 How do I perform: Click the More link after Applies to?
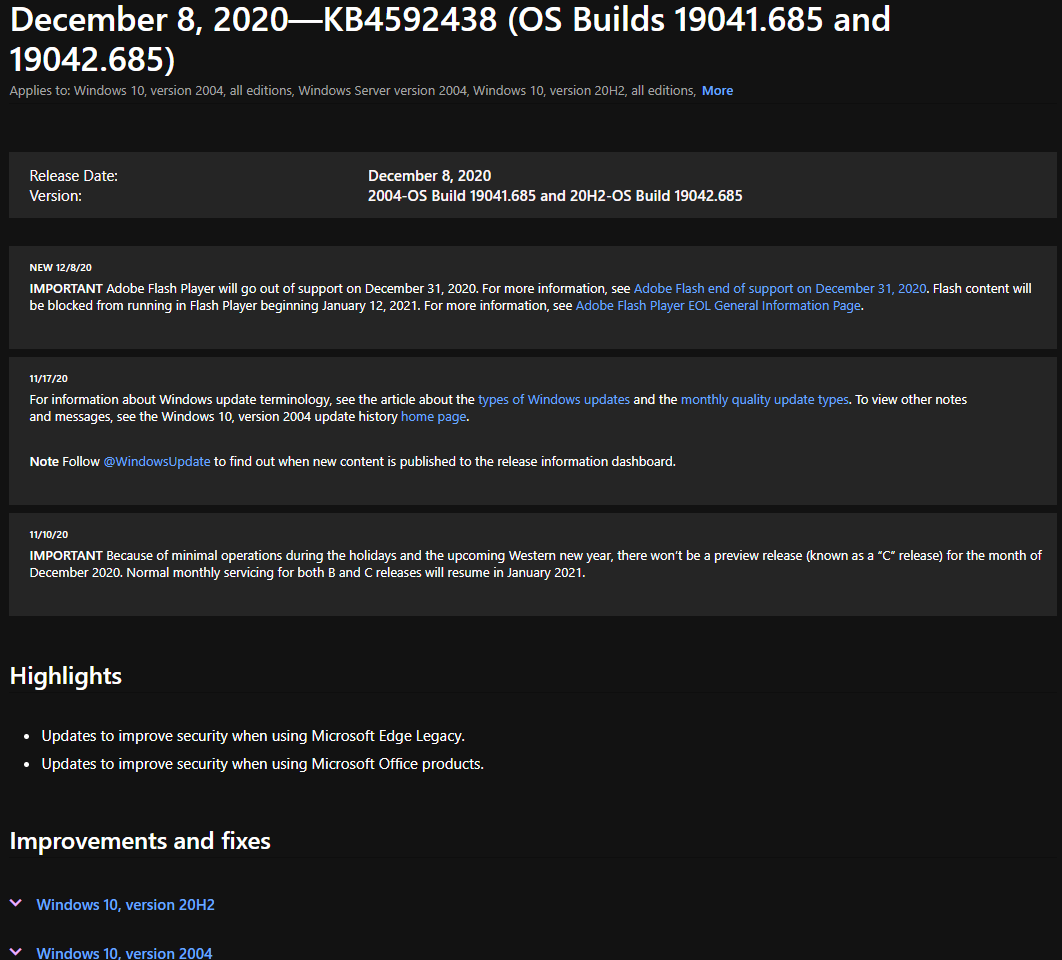[x=717, y=91]
